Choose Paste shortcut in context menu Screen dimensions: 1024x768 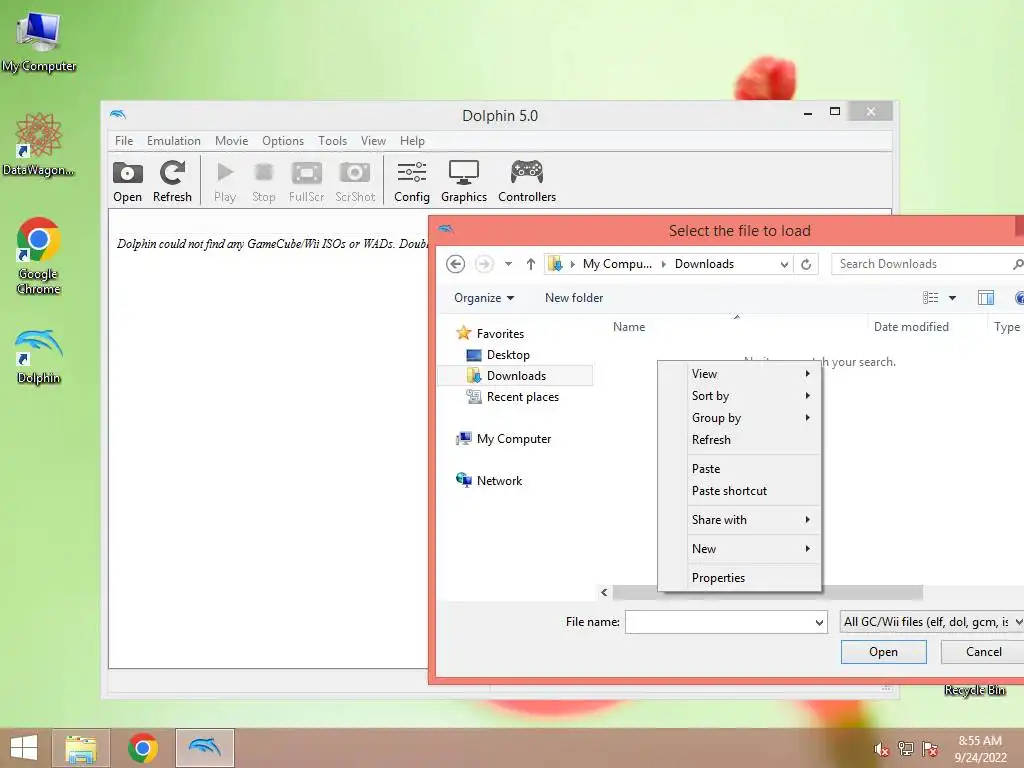(739, 491)
